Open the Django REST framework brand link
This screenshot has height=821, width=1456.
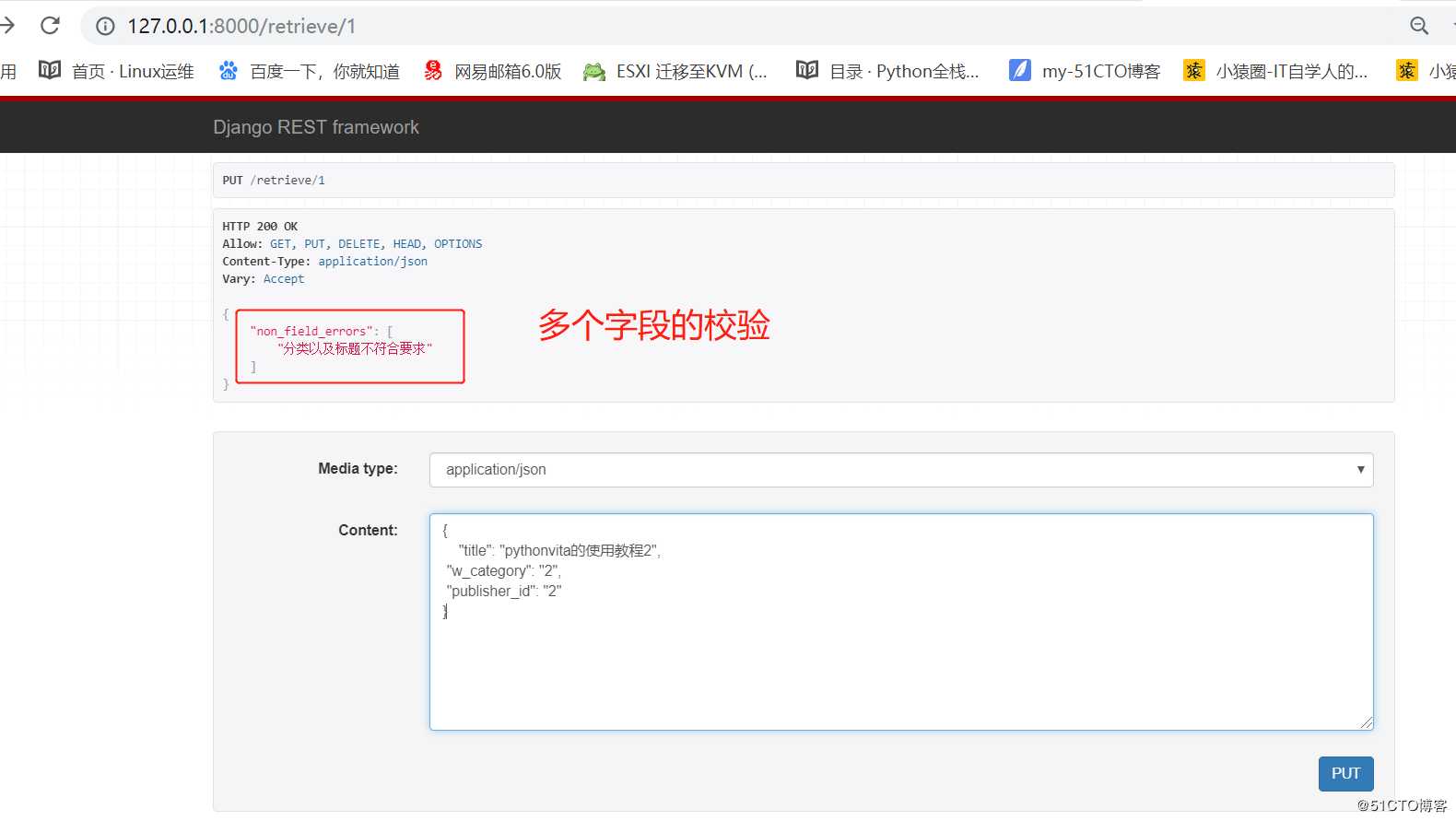pyautogui.click(x=316, y=127)
